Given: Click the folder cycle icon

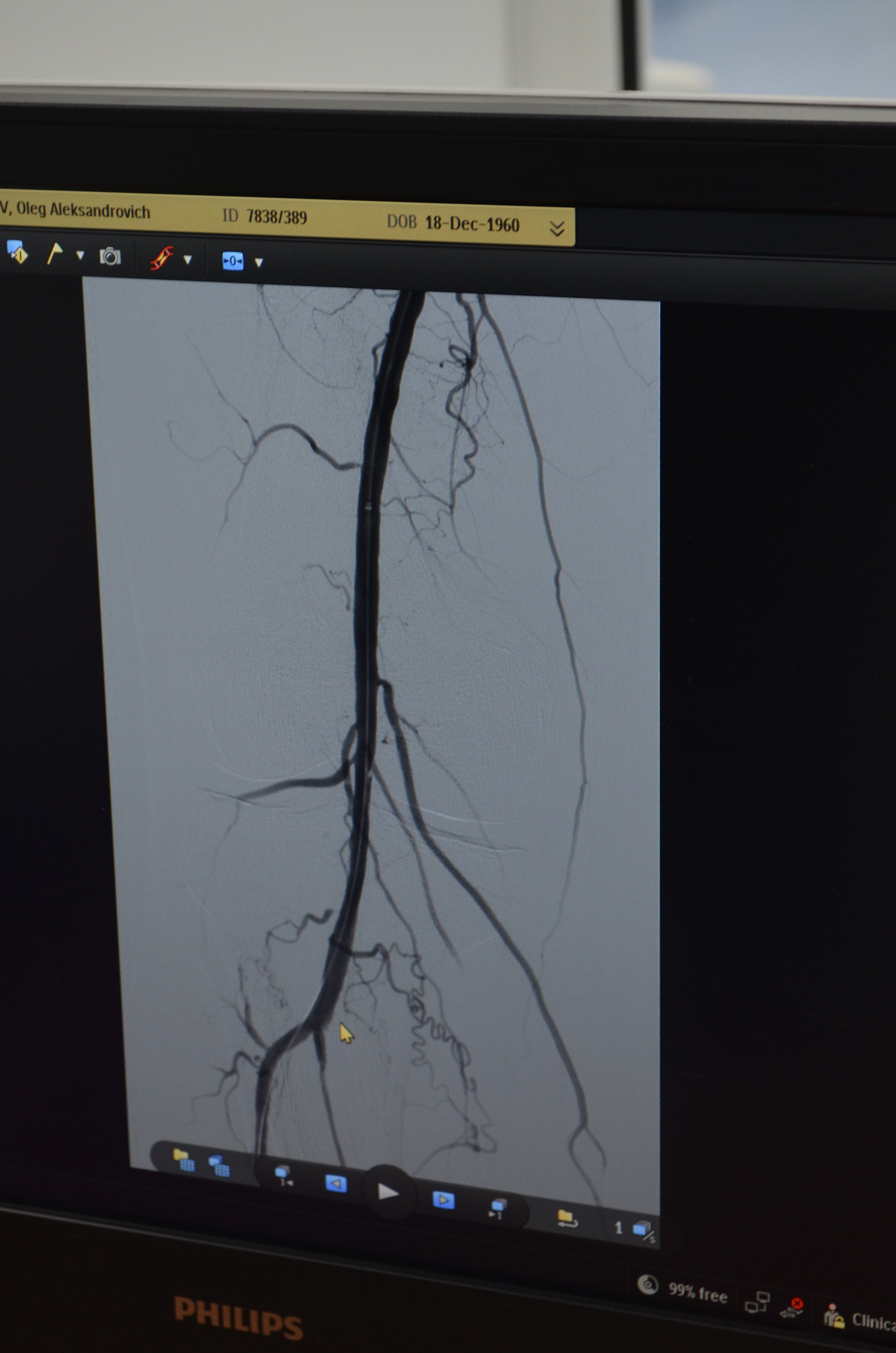Looking at the screenshot, I should 567,1219.
